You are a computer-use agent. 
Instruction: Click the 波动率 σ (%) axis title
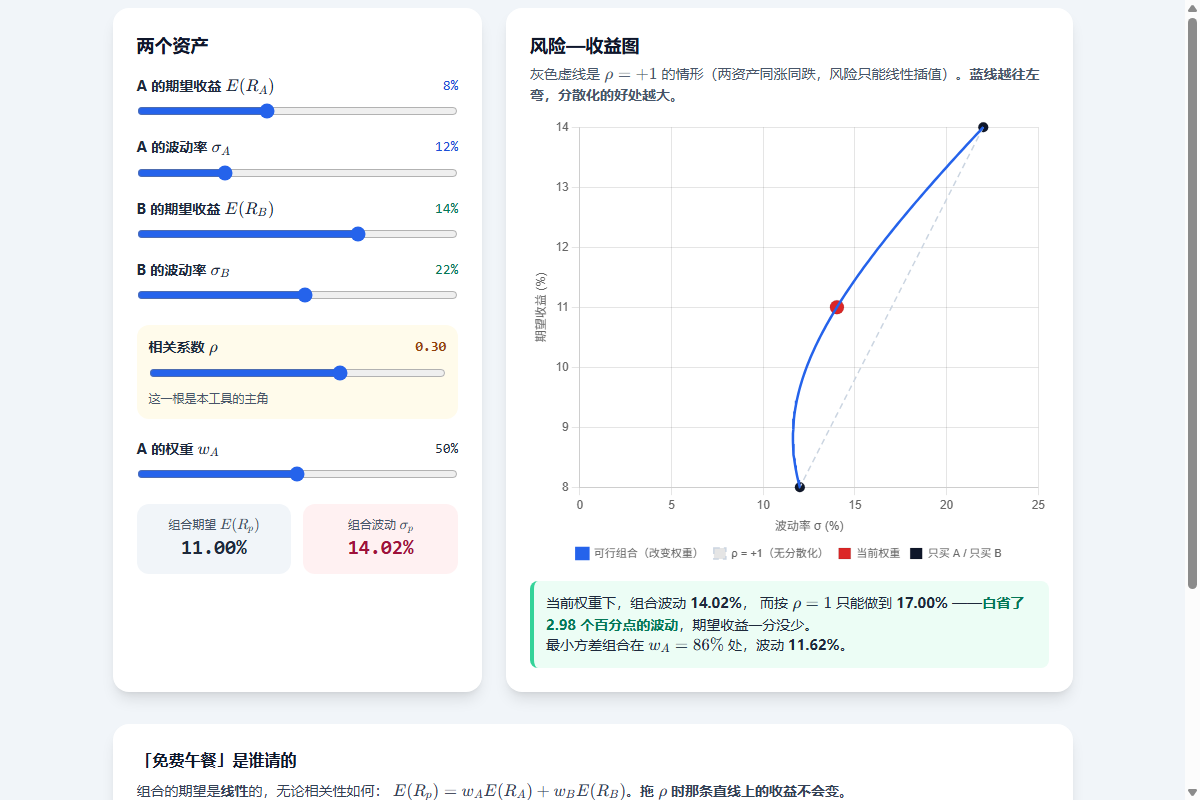point(809,525)
